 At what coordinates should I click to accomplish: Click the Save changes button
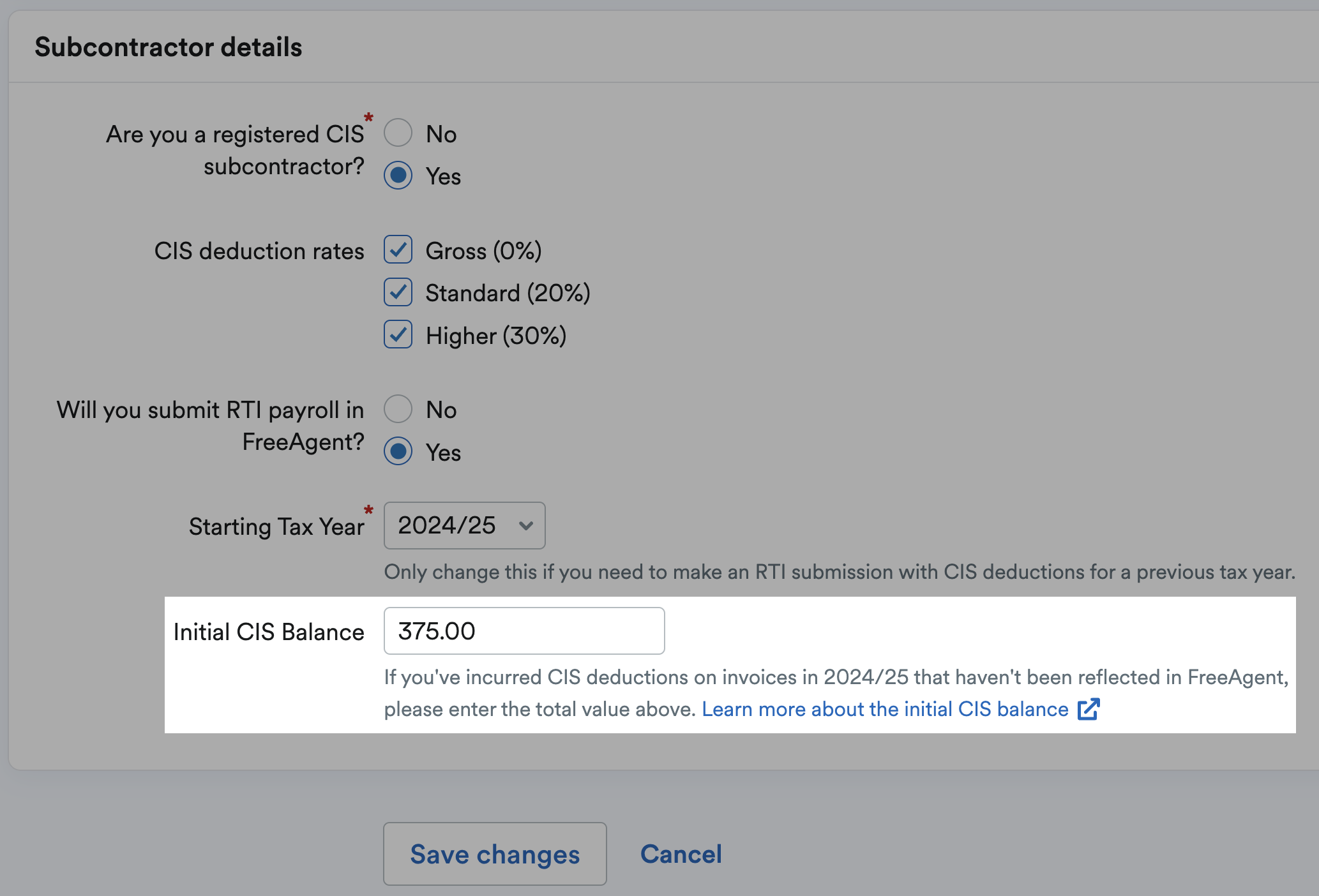495,854
